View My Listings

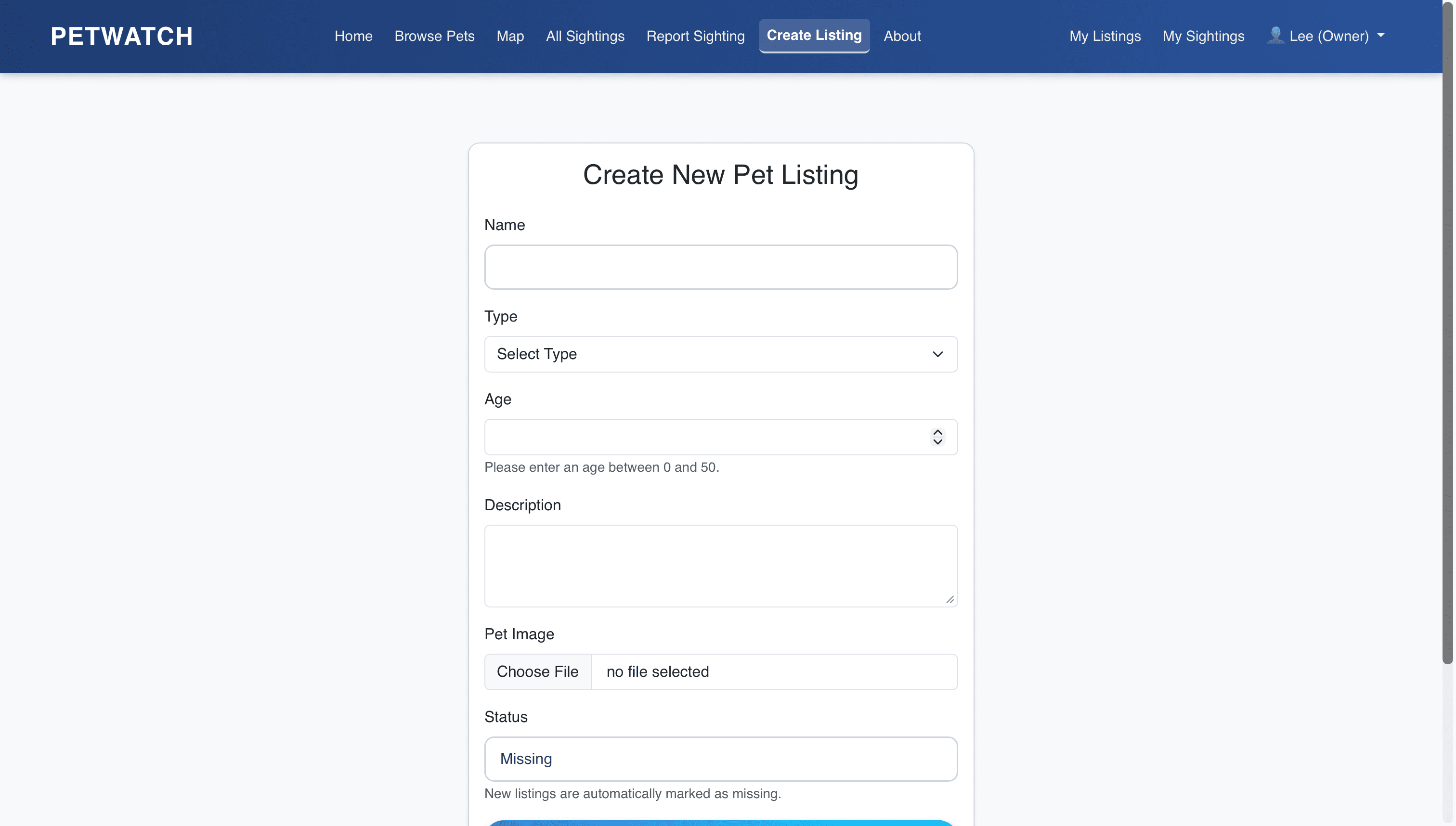tap(1104, 36)
